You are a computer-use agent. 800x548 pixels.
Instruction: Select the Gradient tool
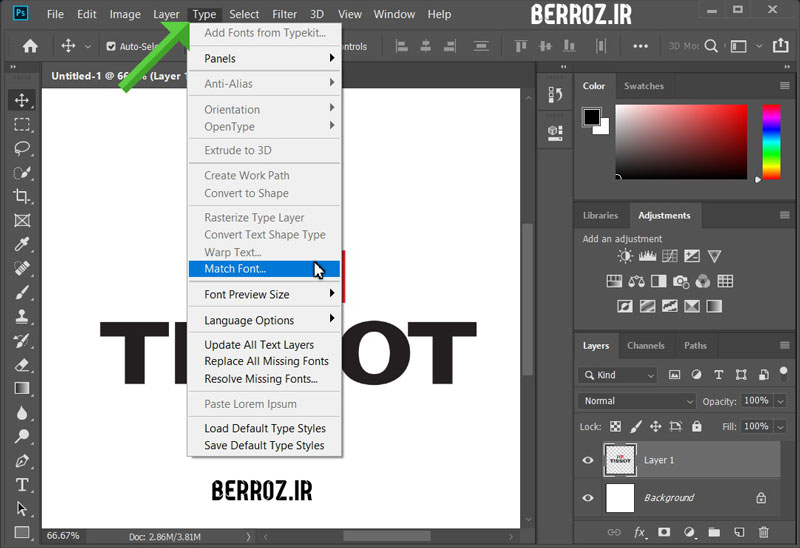coord(21,388)
